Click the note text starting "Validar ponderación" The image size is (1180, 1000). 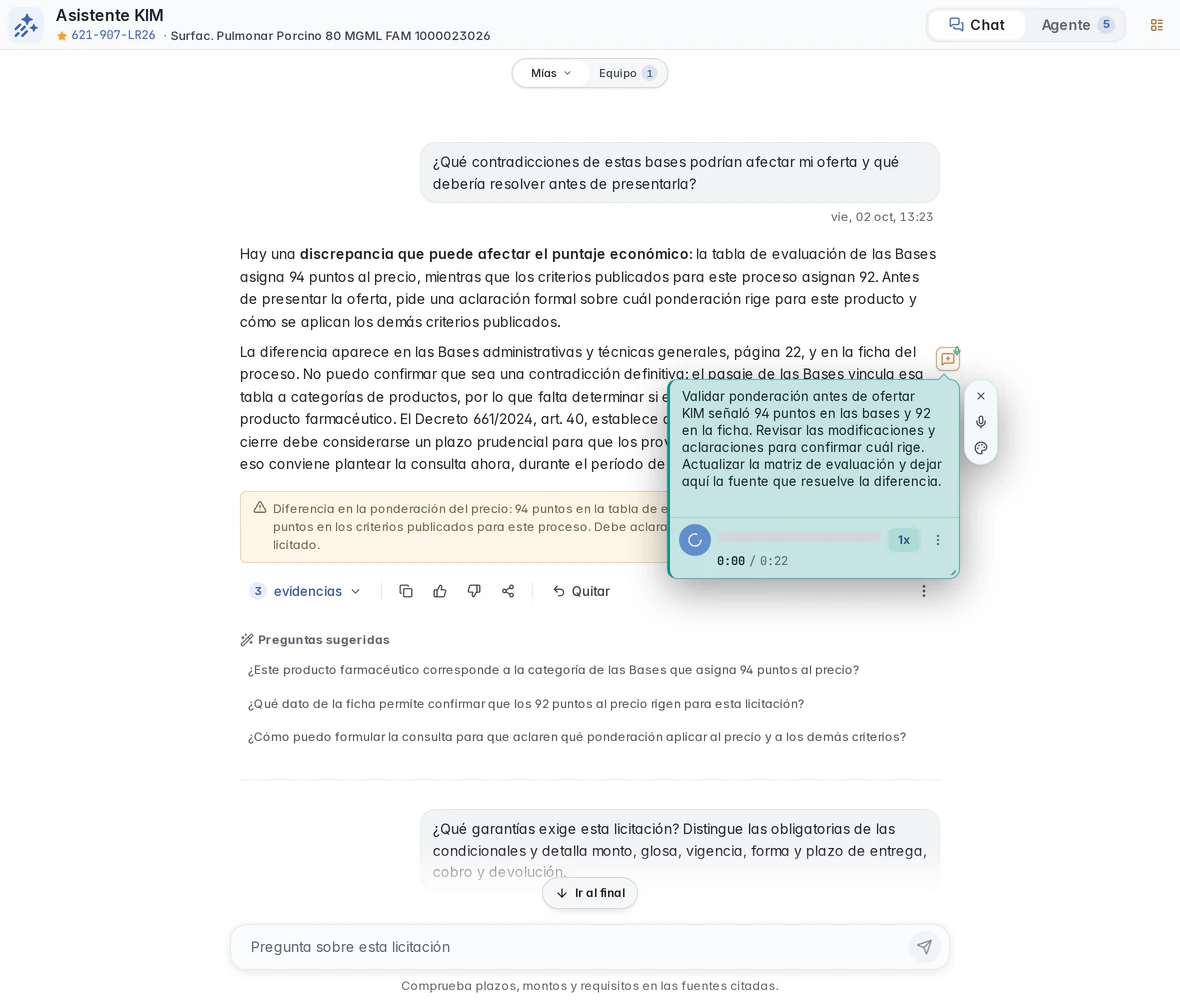pos(811,439)
